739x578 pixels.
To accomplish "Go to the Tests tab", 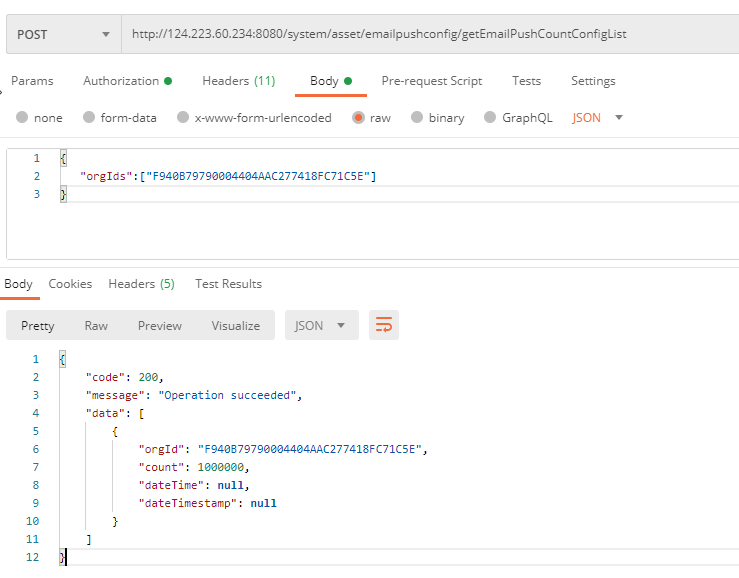I will pos(526,81).
